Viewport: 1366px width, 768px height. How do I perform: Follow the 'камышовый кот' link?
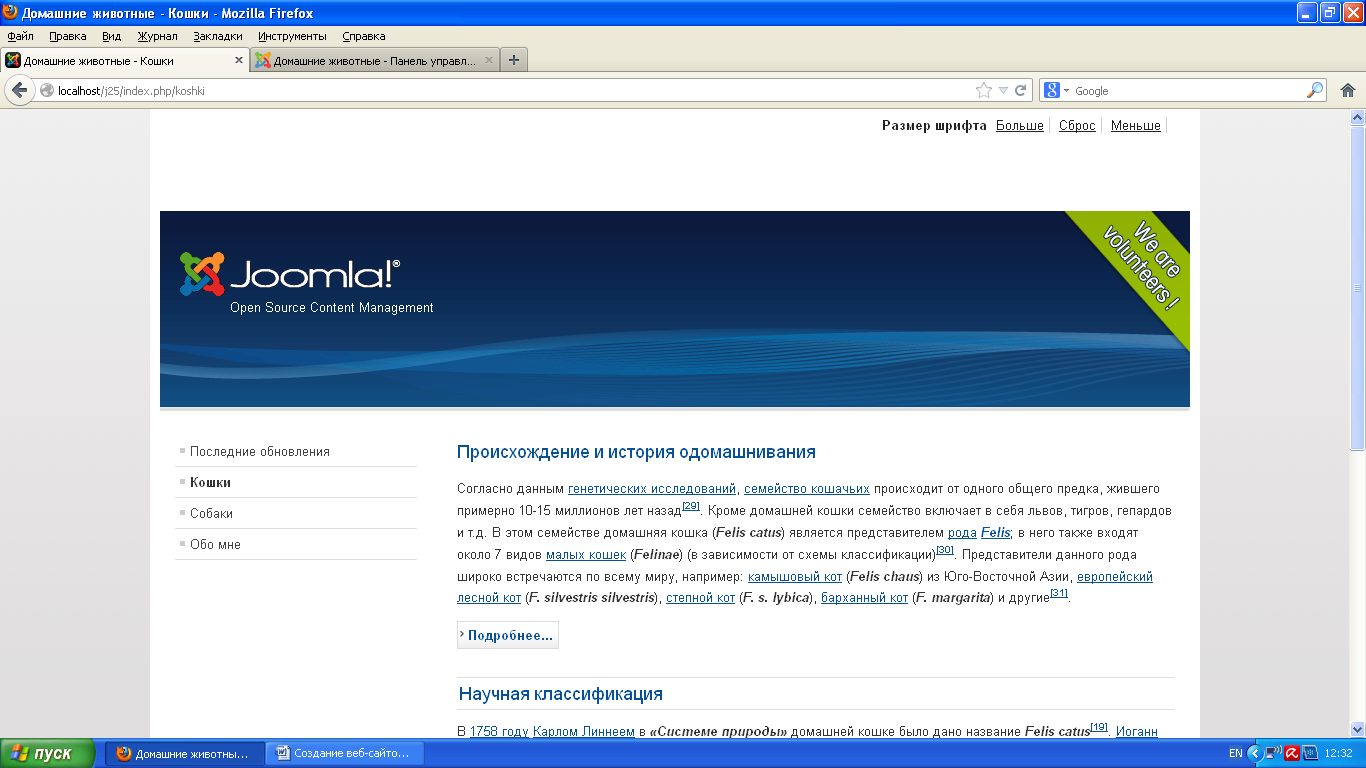(795, 577)
